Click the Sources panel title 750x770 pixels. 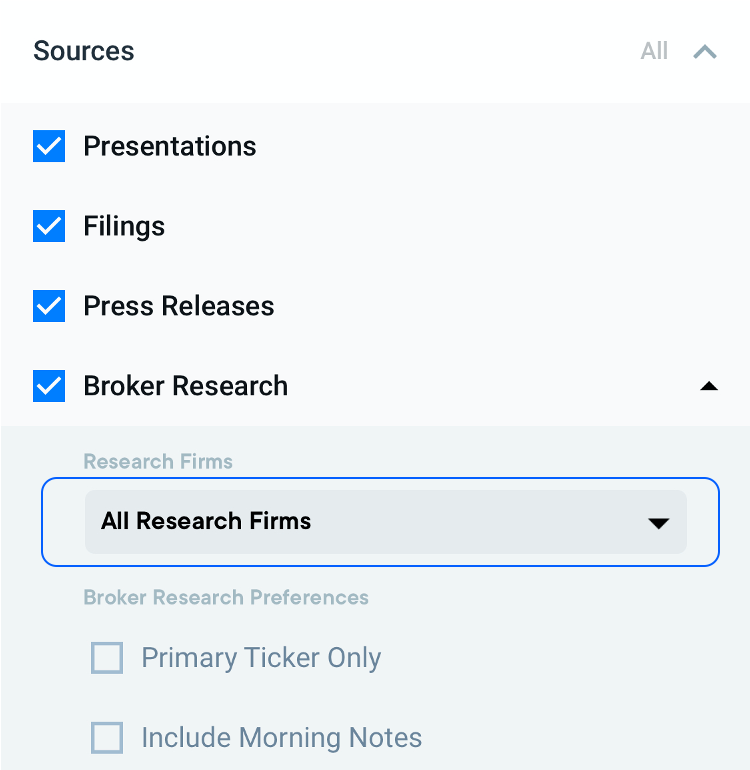84,51
